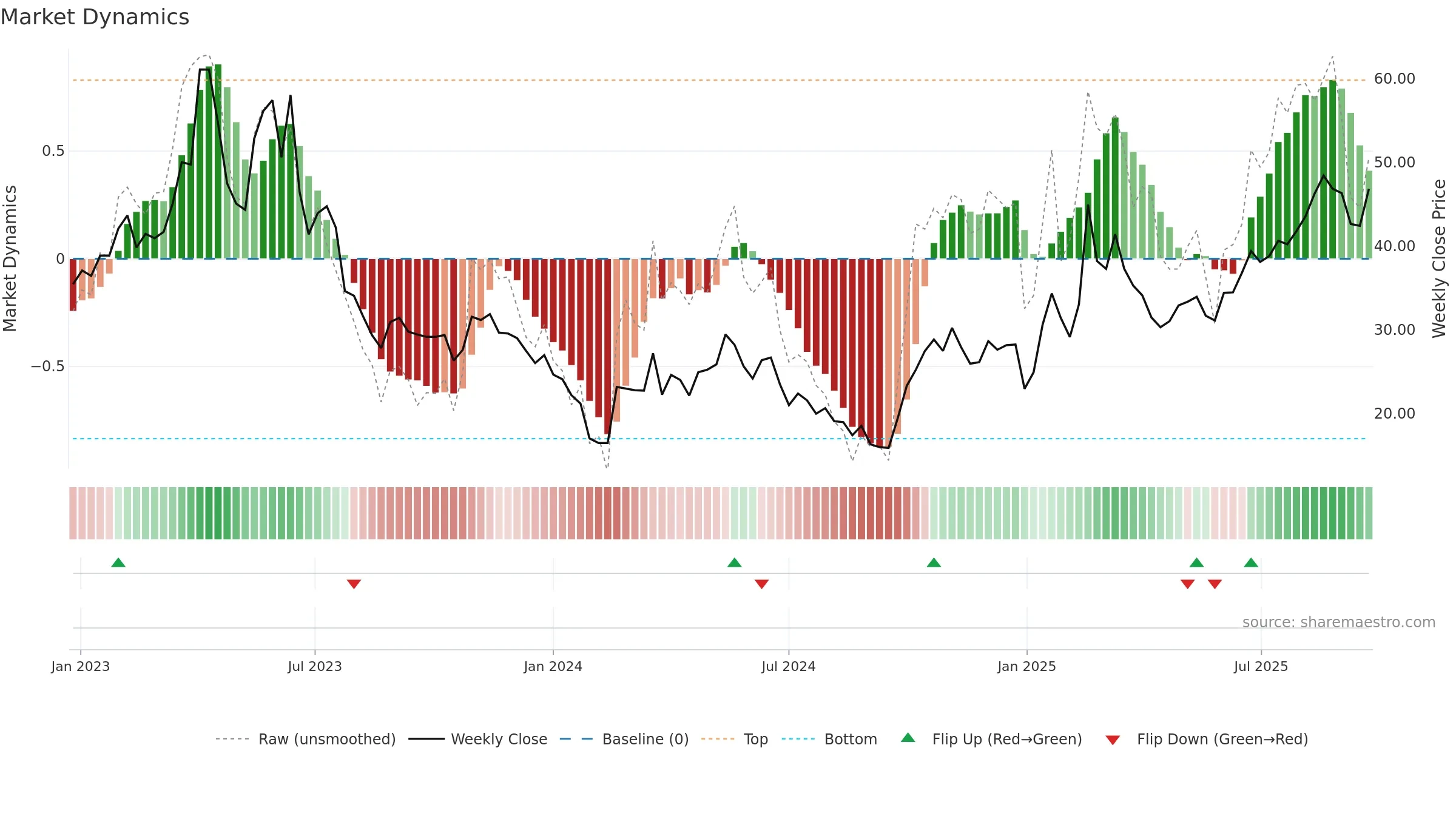Screen dimensions: 1456x819
Task: Toggle the Bottom threshold legend entry
Action: [829, 739]
